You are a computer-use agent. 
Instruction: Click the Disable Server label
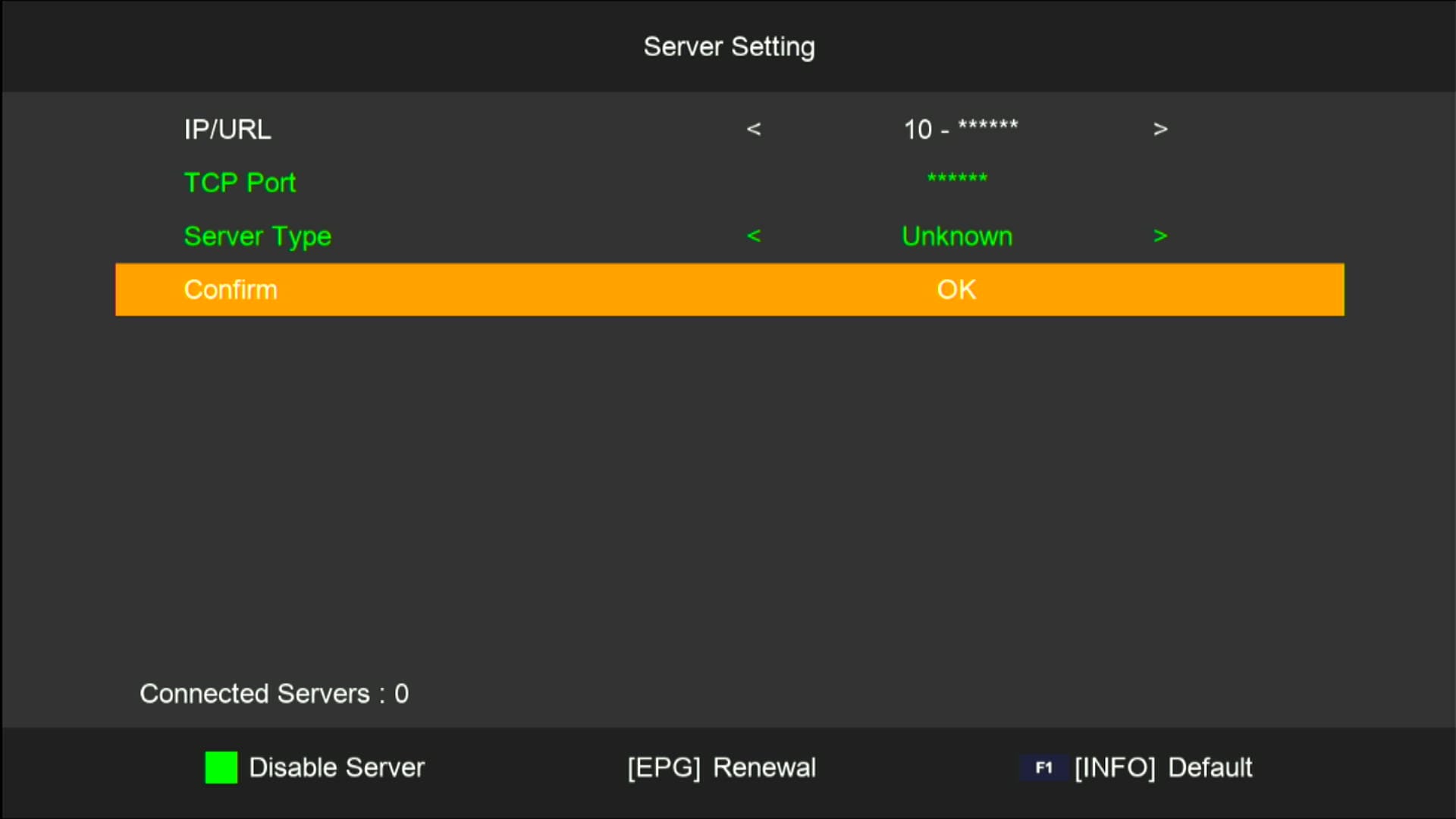click(336, 767)
